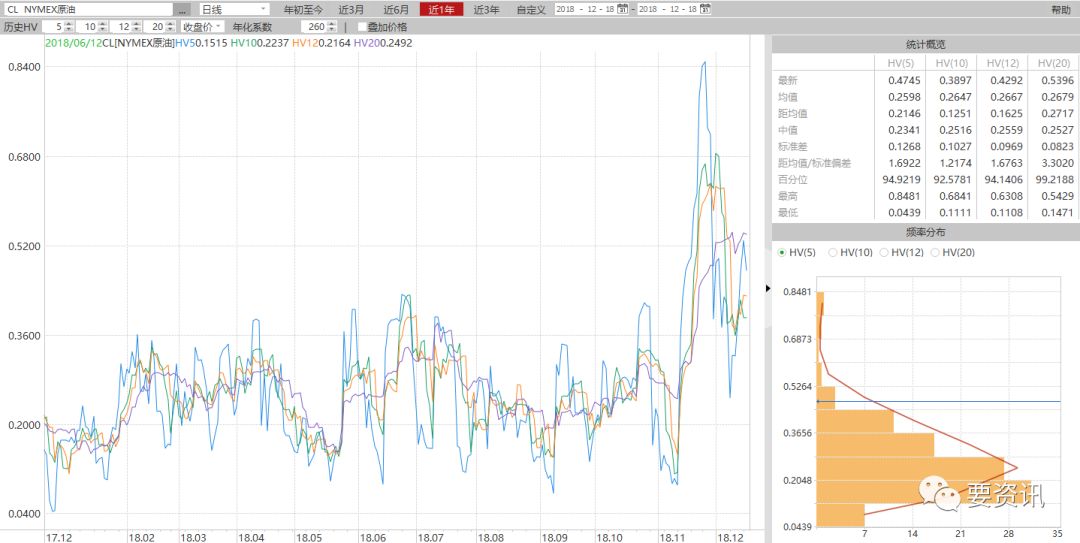Select the HV(12) frequency distribution radio
The height and width of the screenshot is (543, 1080).
(x=884, y=253)
